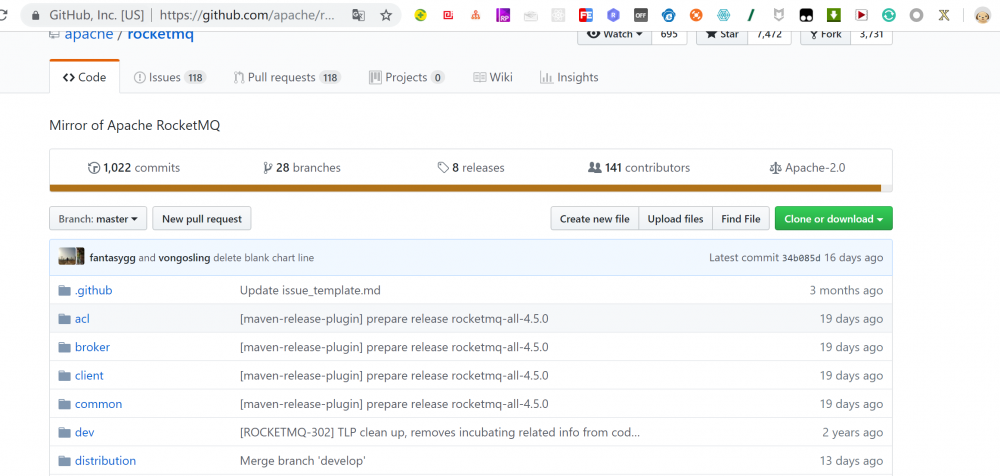Expand the Clone or download dropdown
The width and height of the screenshot is (1000, 476).
[x=834, y=219]
